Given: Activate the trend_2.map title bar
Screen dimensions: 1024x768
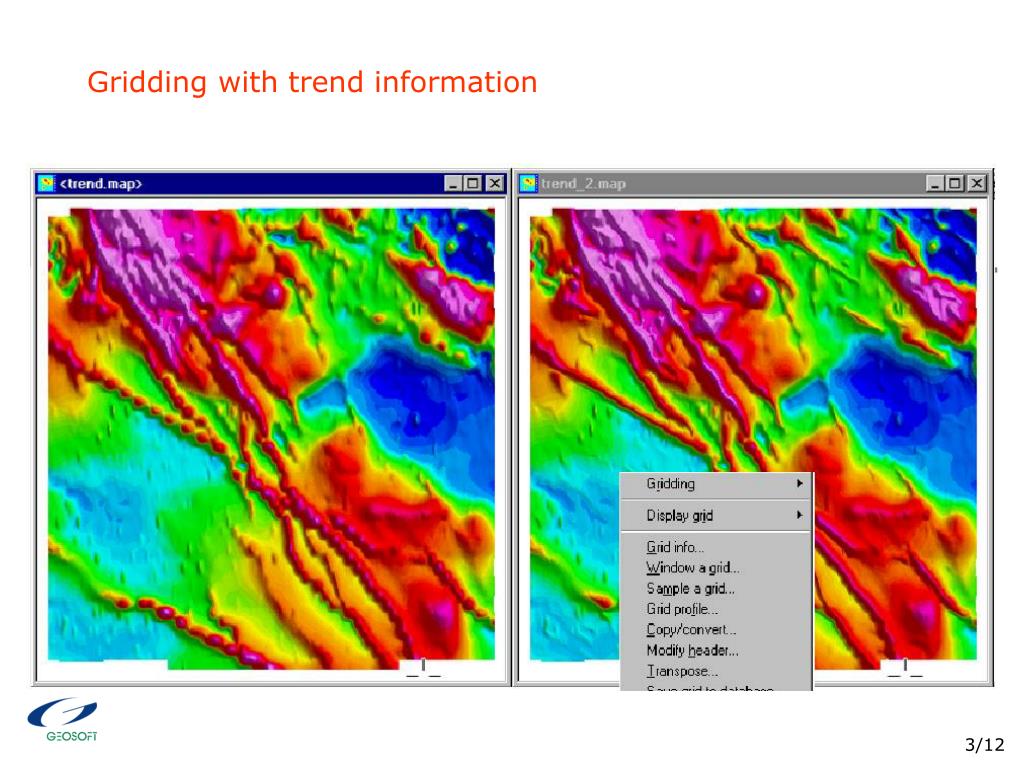Looking at the screenshot, I should pyautogui.click(x=754, y=184).
